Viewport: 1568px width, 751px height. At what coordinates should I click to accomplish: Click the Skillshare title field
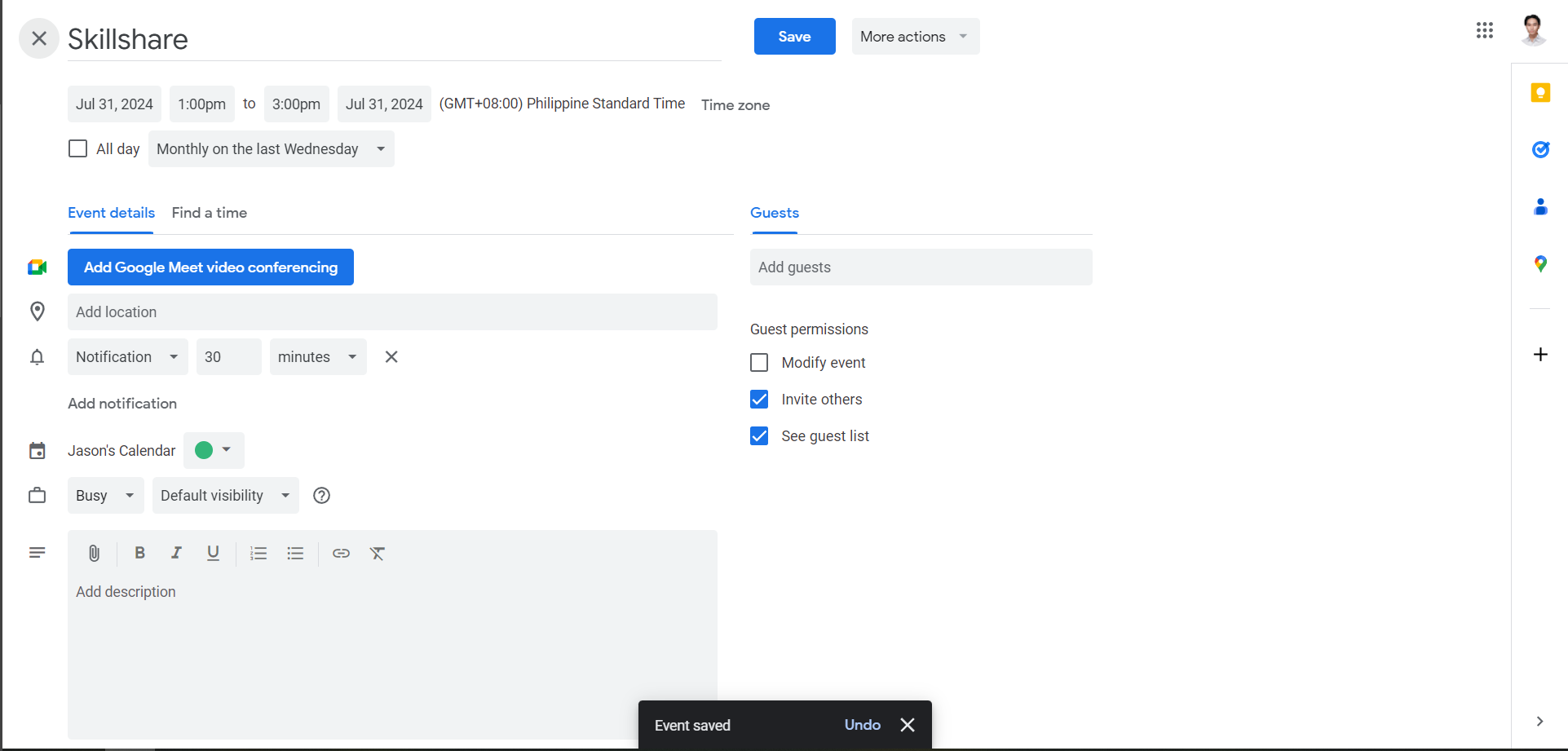[395, 39]
